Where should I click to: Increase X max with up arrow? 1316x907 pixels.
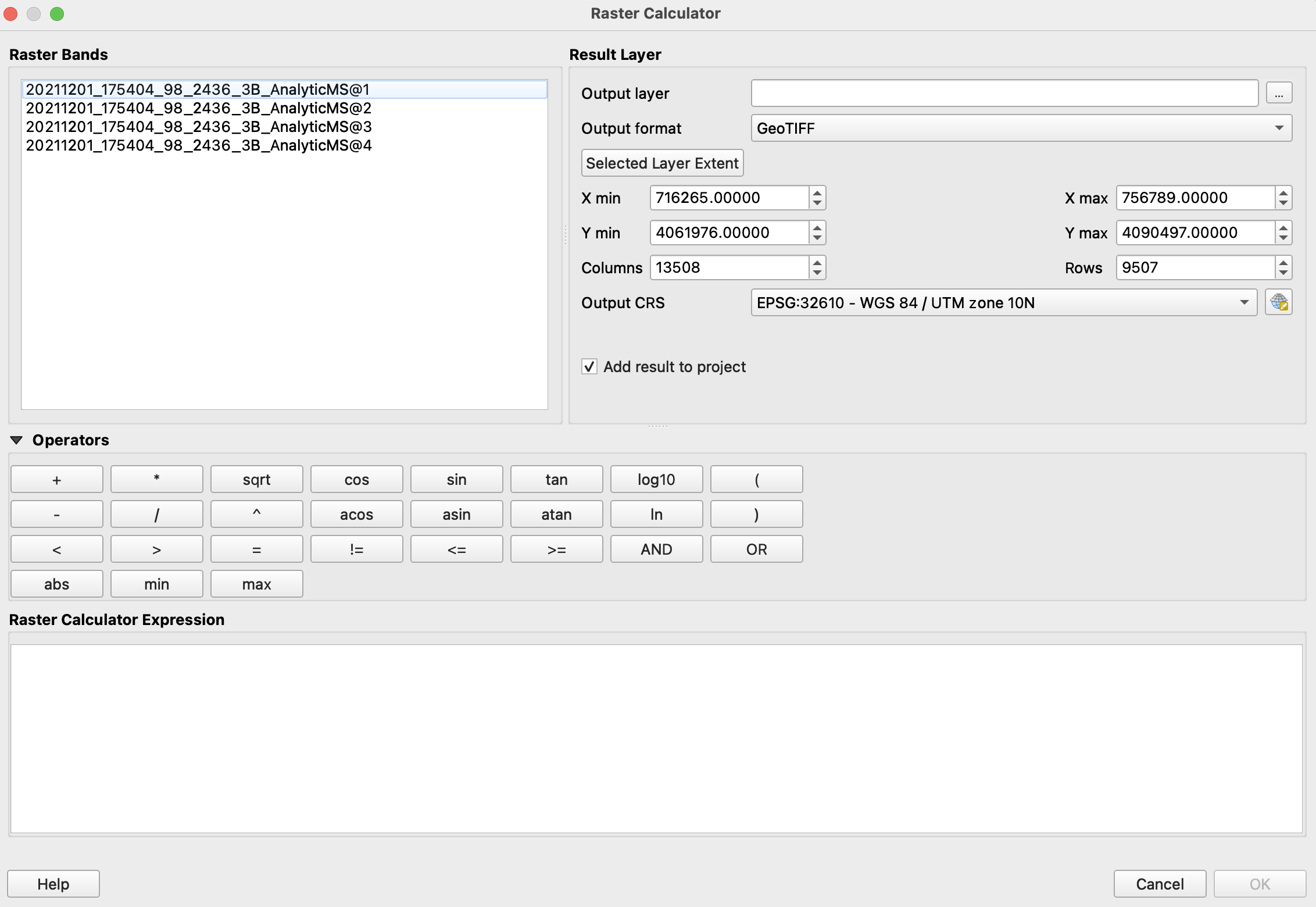tap(1283, 192)
